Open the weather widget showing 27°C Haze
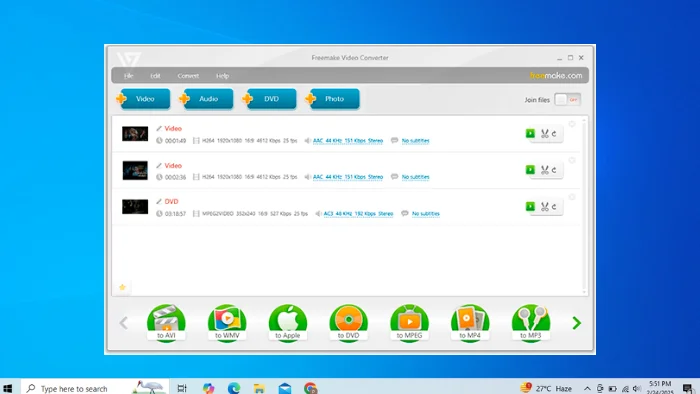This screenshot has width=700, height=394. coord(546,388)
